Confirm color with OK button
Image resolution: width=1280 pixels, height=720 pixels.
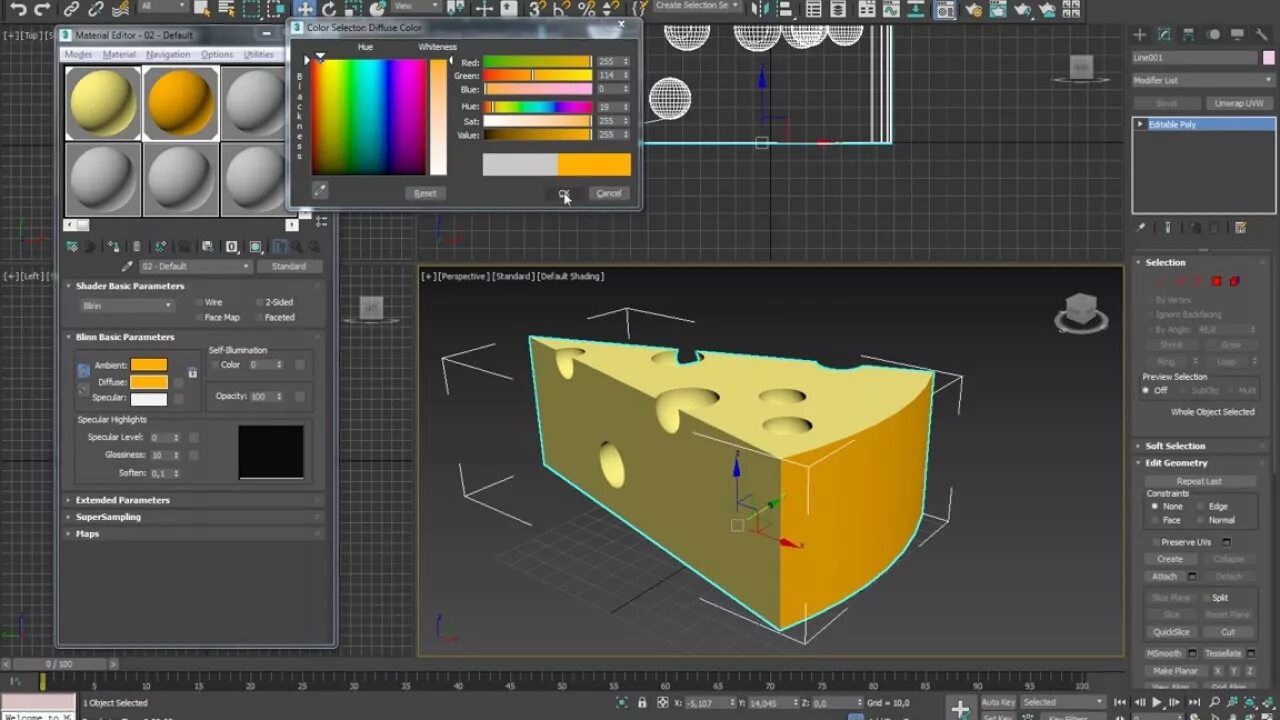click(564, 193)
